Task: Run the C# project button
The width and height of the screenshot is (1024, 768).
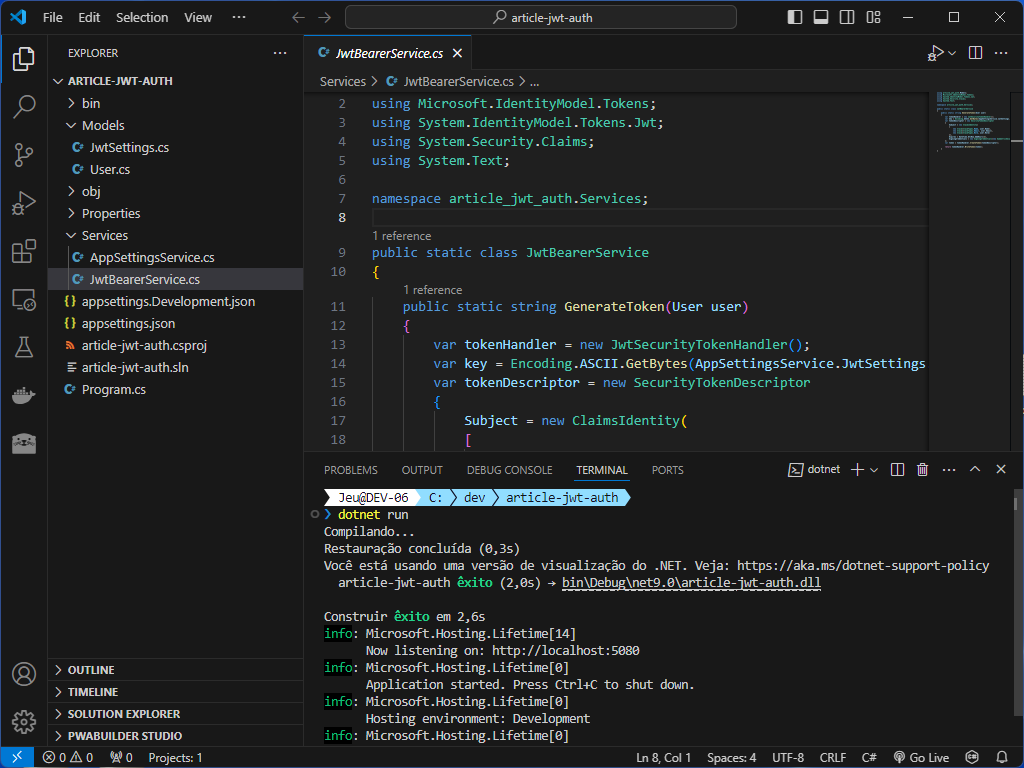Action: tap(935, 53)
